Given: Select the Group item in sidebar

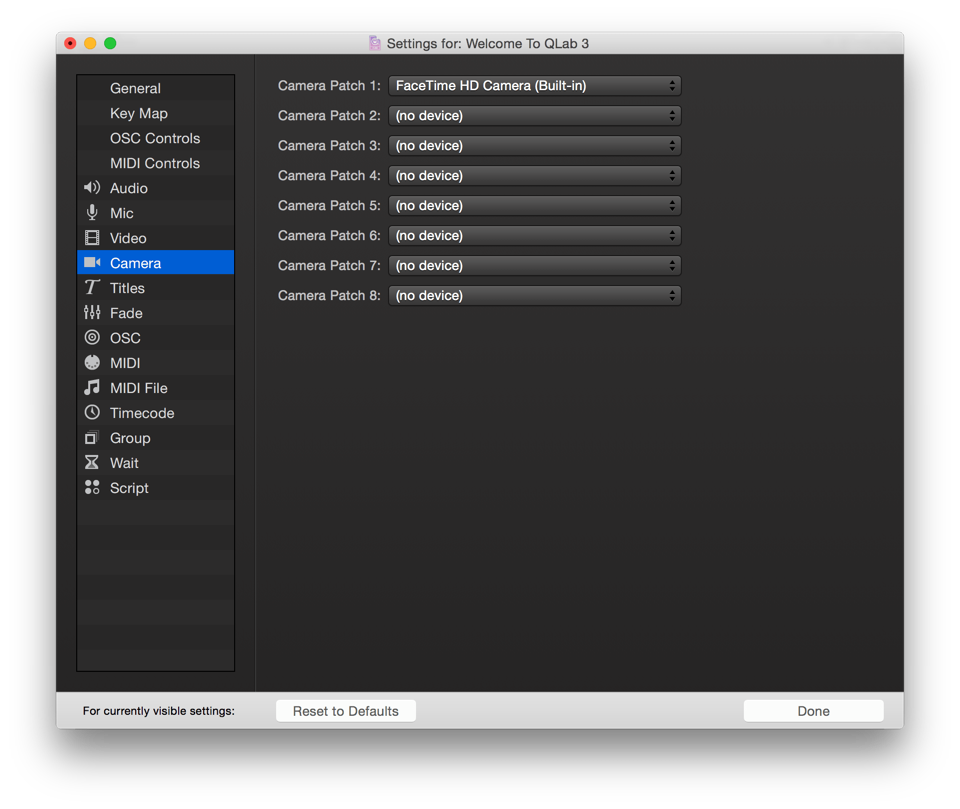Looking at the screenshot, I should pyautogui.click(x=130, y=438).
